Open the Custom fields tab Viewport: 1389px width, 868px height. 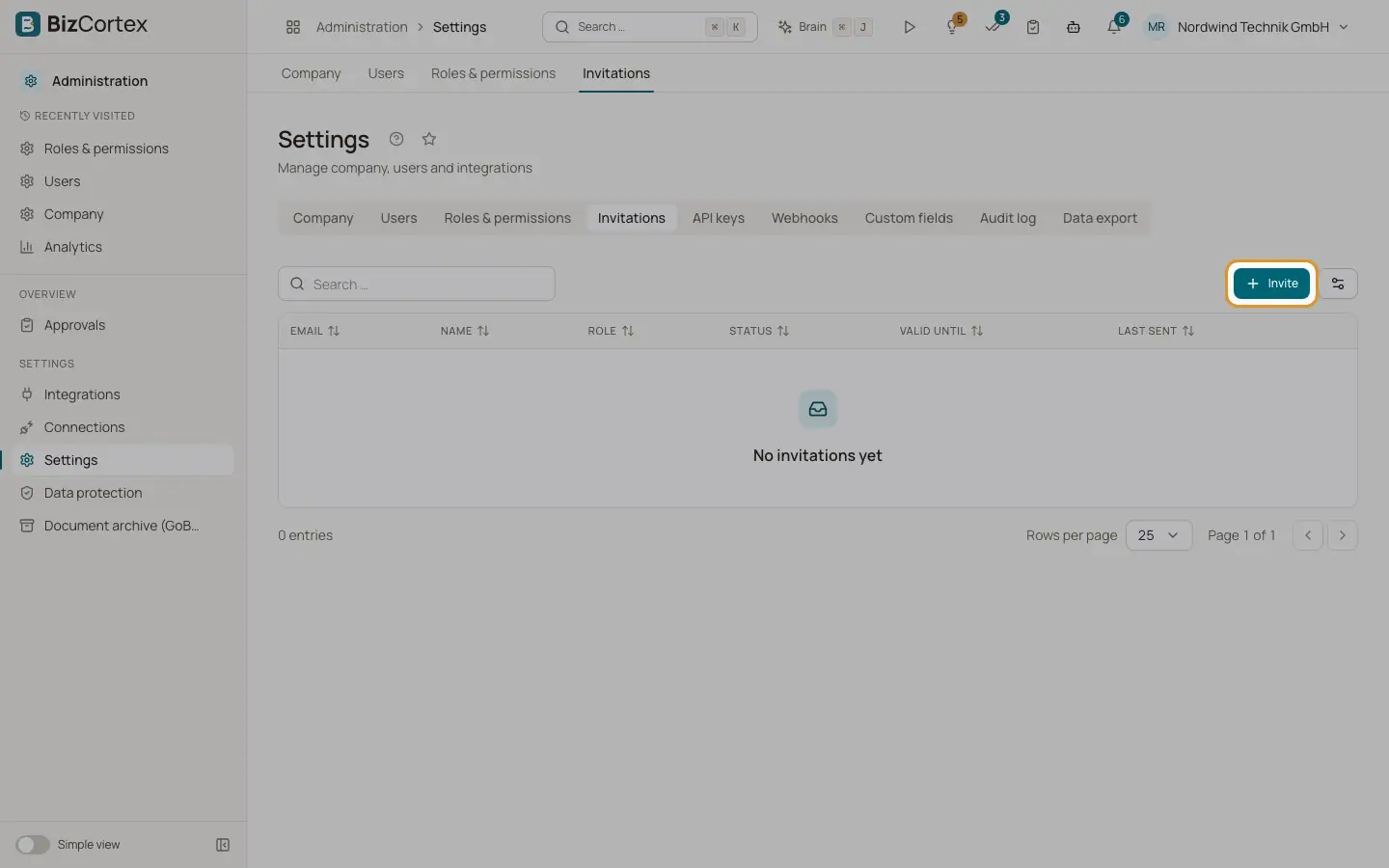[909, 218]
